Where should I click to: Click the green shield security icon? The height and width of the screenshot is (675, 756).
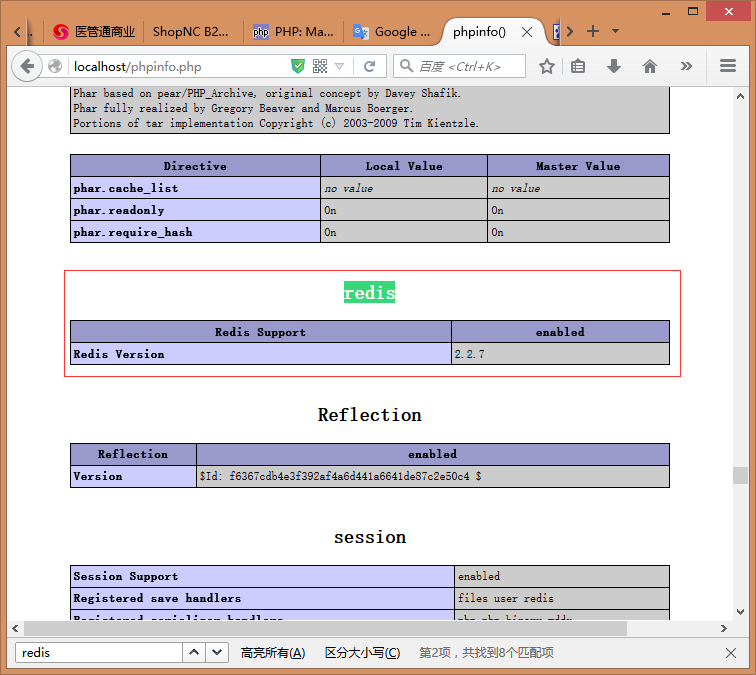pyautogui.click(x=298, y=66)
